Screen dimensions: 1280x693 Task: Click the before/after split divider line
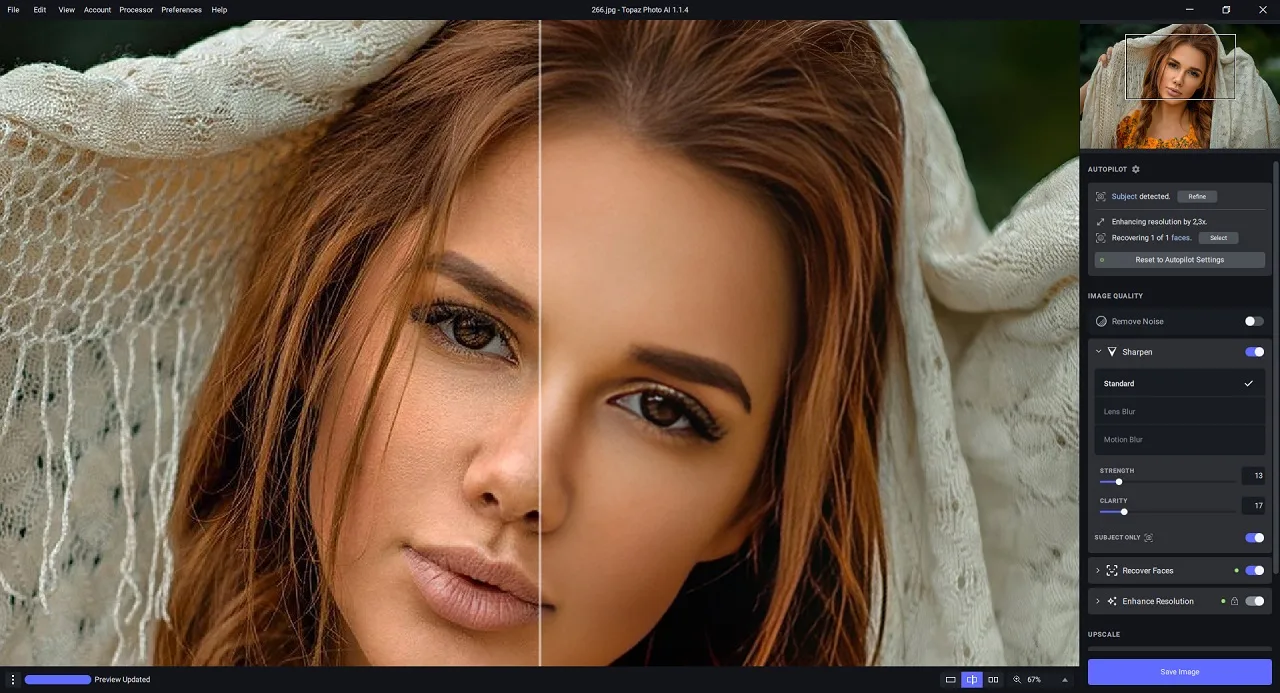point(540,343)
